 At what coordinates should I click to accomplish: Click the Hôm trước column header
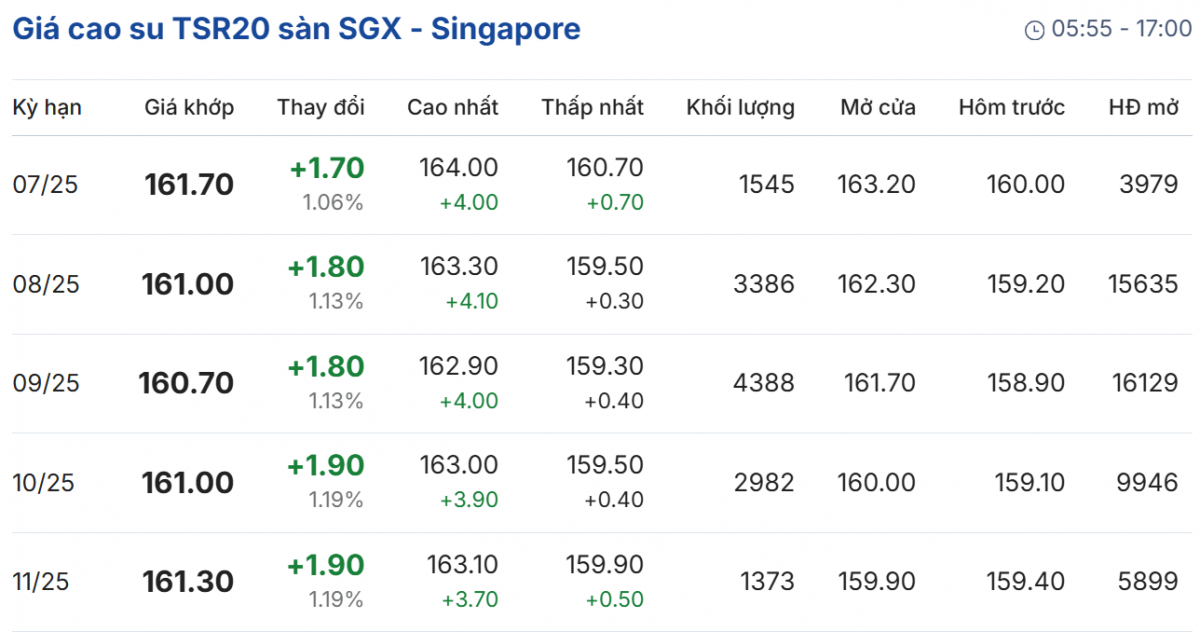(x=1011, y=108)
